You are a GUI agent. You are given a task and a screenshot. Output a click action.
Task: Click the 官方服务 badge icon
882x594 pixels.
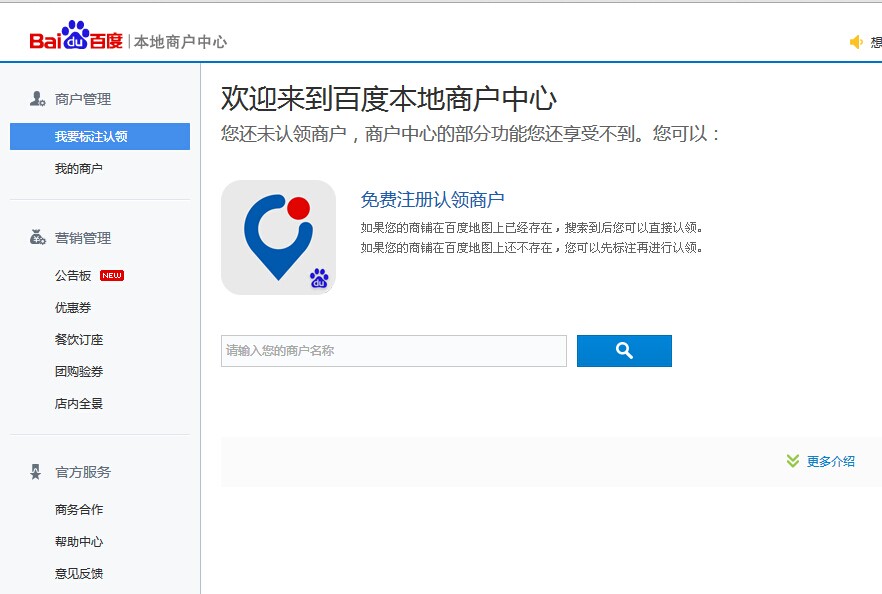37,472
